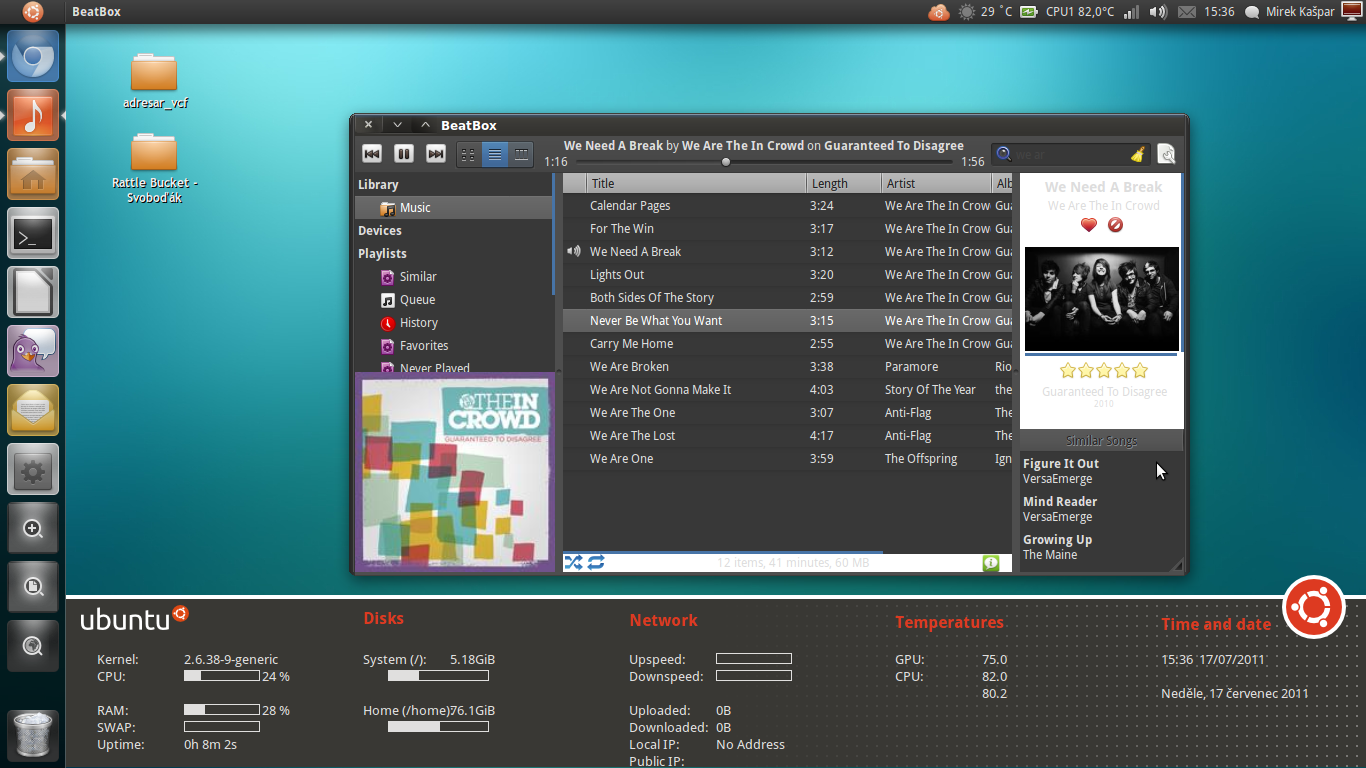
Task: Open the Ubuntu One cloud indicator
Action: pyautogui.click(x=938, y=12)
